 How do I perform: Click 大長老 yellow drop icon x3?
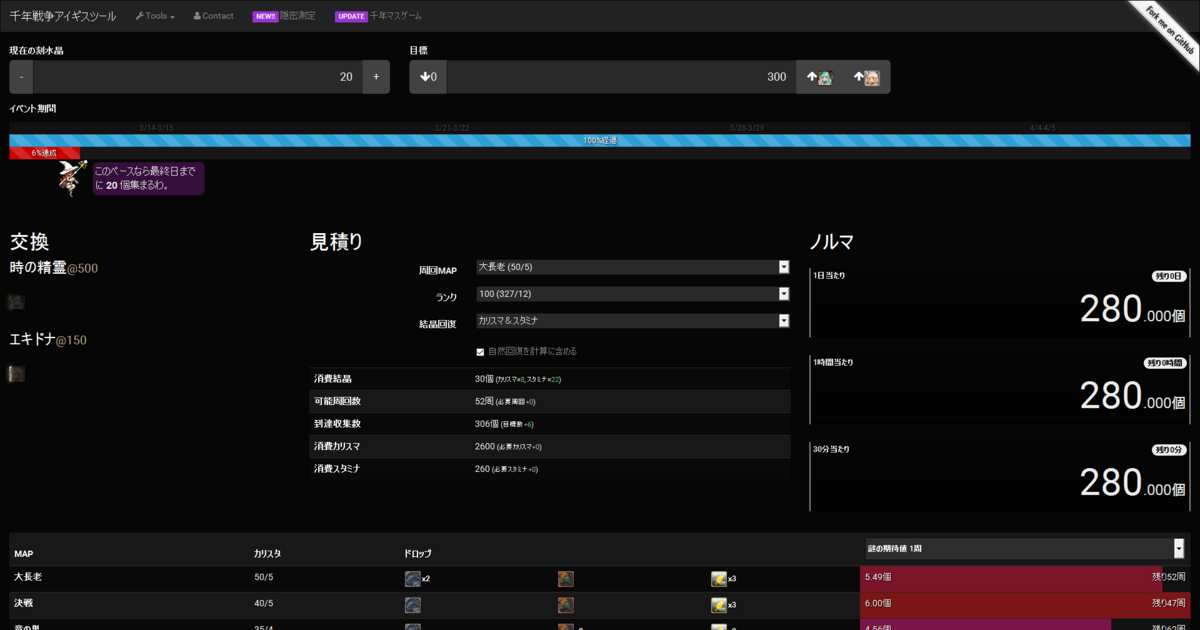click(x=719, y=578)
